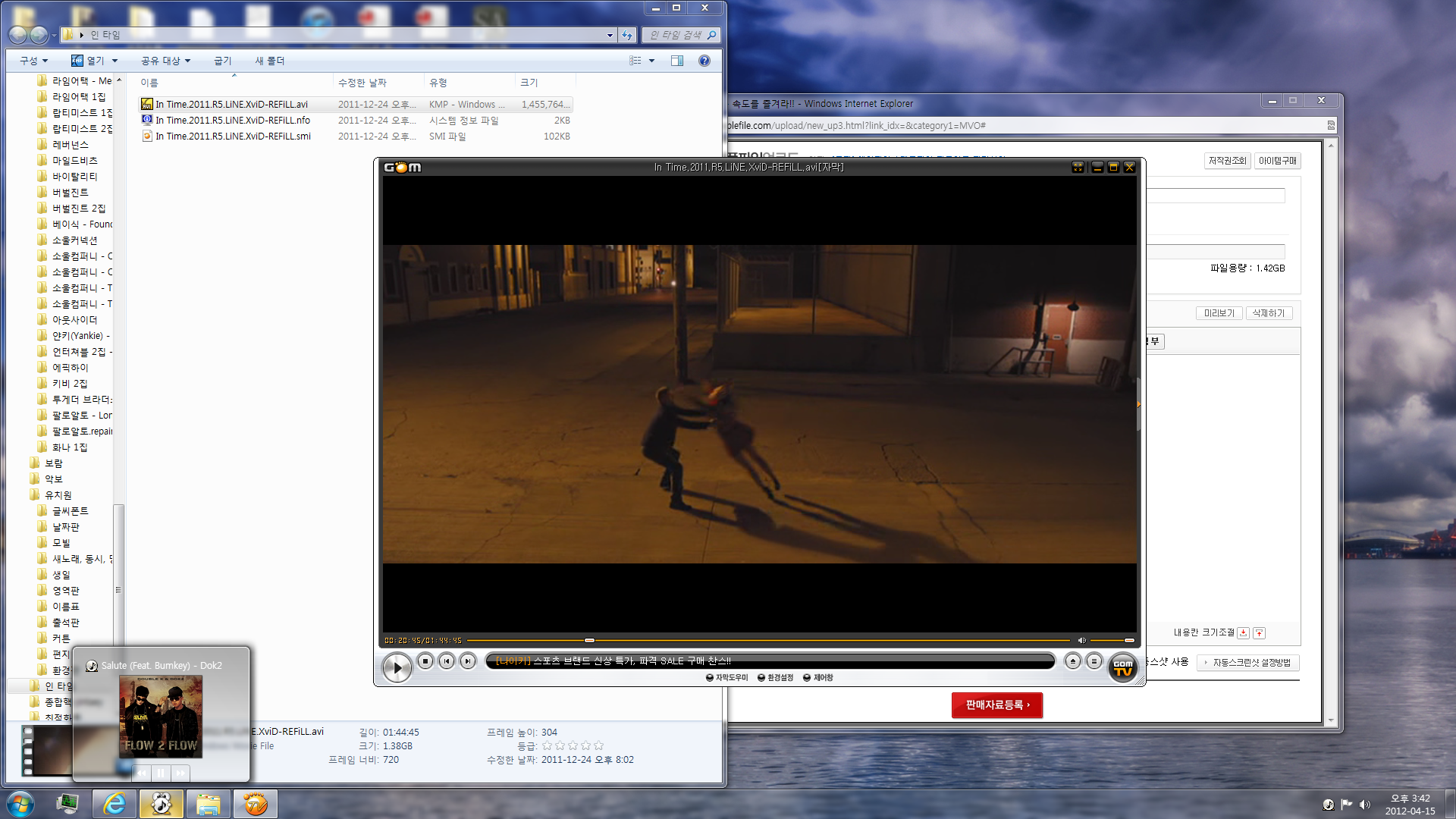The width and height of the screenshot is (1456, 819).
Task: Go to previous song in taskbar preview
Action: coord(142,773)
